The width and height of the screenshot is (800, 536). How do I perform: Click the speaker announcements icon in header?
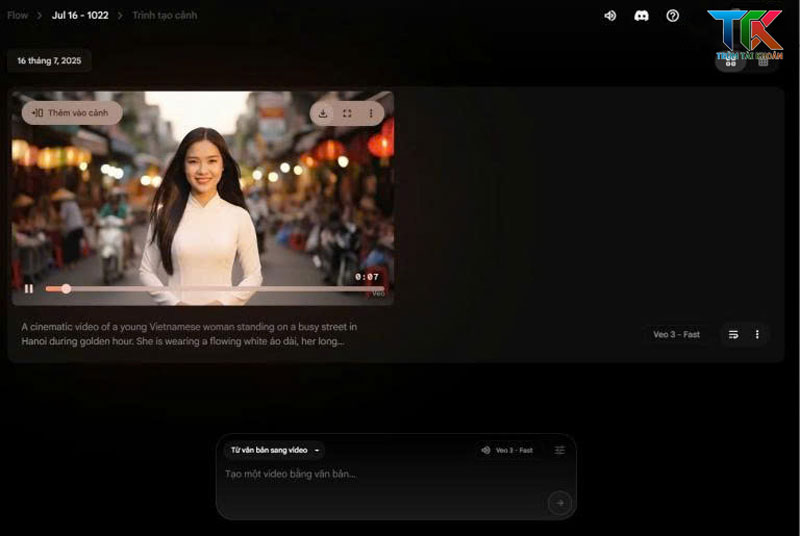[x=610, y=15]
